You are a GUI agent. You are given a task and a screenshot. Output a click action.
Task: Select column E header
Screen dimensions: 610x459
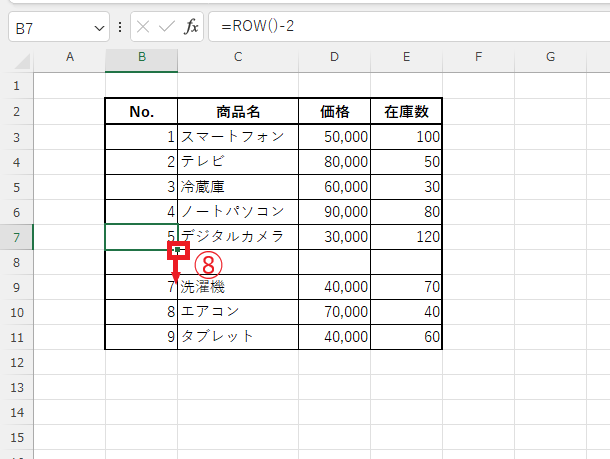(x=407, y=57)
